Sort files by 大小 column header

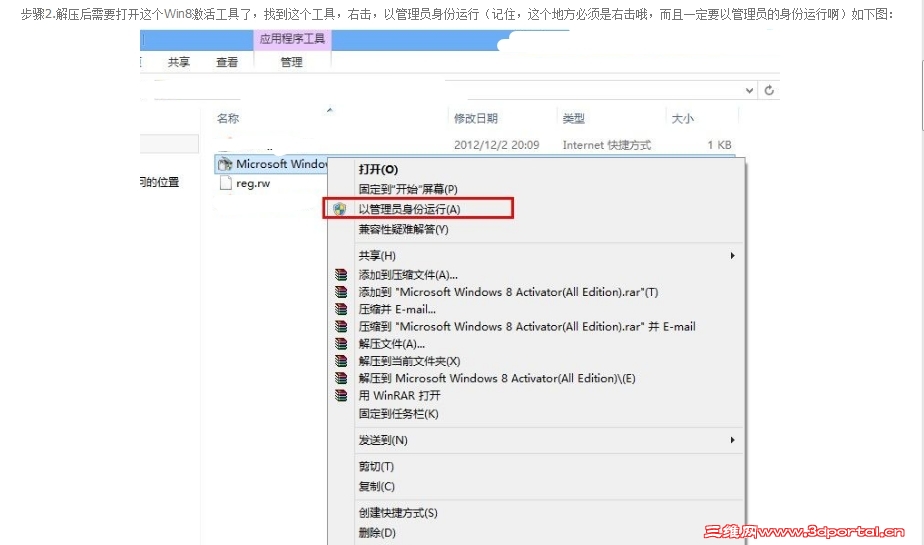[682, 118]
